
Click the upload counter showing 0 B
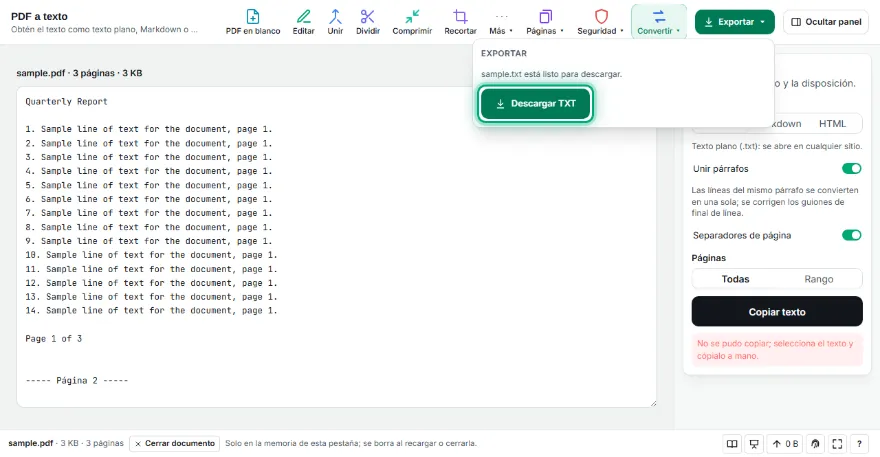pyautogui.click(x=785, y=444)
